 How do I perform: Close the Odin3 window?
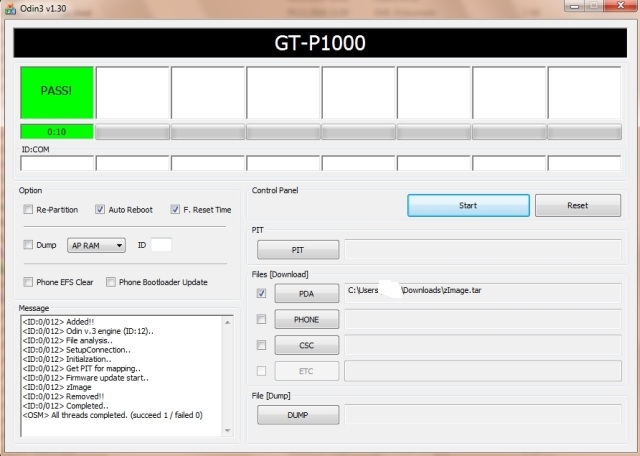tap(621, 5)
